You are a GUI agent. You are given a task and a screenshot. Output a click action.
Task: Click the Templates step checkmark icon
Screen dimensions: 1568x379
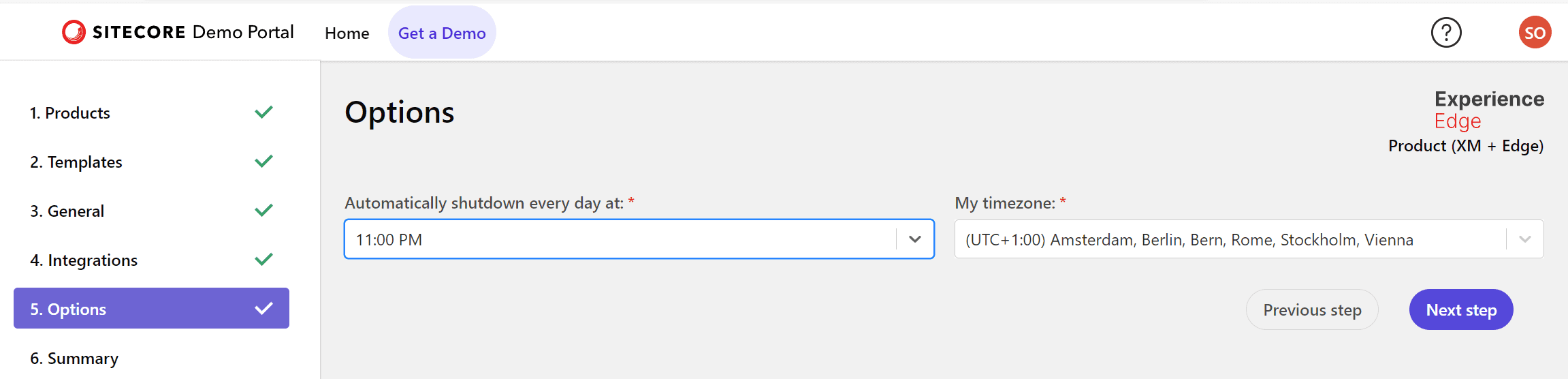click(263, 162)
